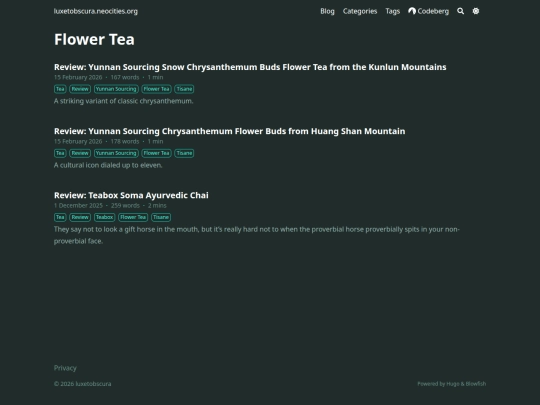Viewport: 540px width, 405px height.
Task: Open the Teabox Soma Ayurvedic Chai review
Action: point(131,195)
